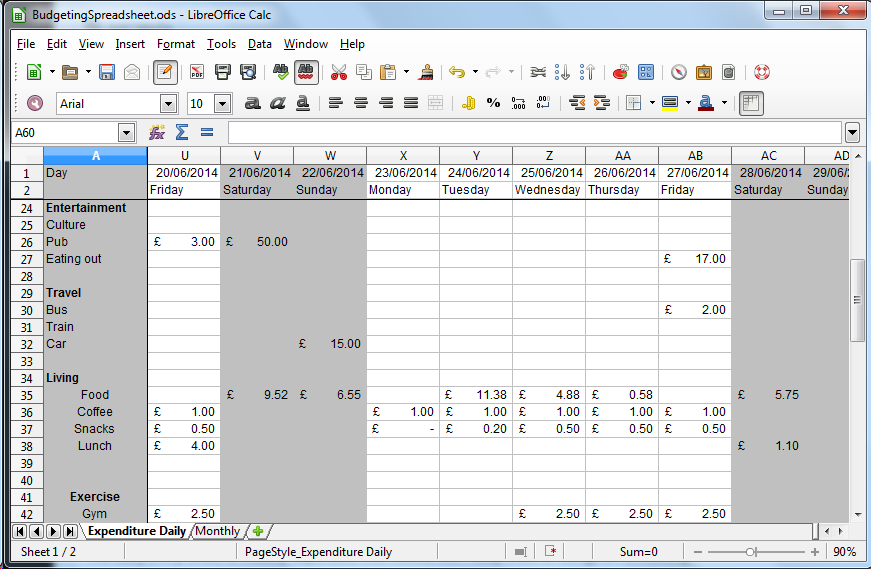Image resolution: width=871 pixels, height=569 pixels.
Task: Click the Print icon
Action: [222, 72]
